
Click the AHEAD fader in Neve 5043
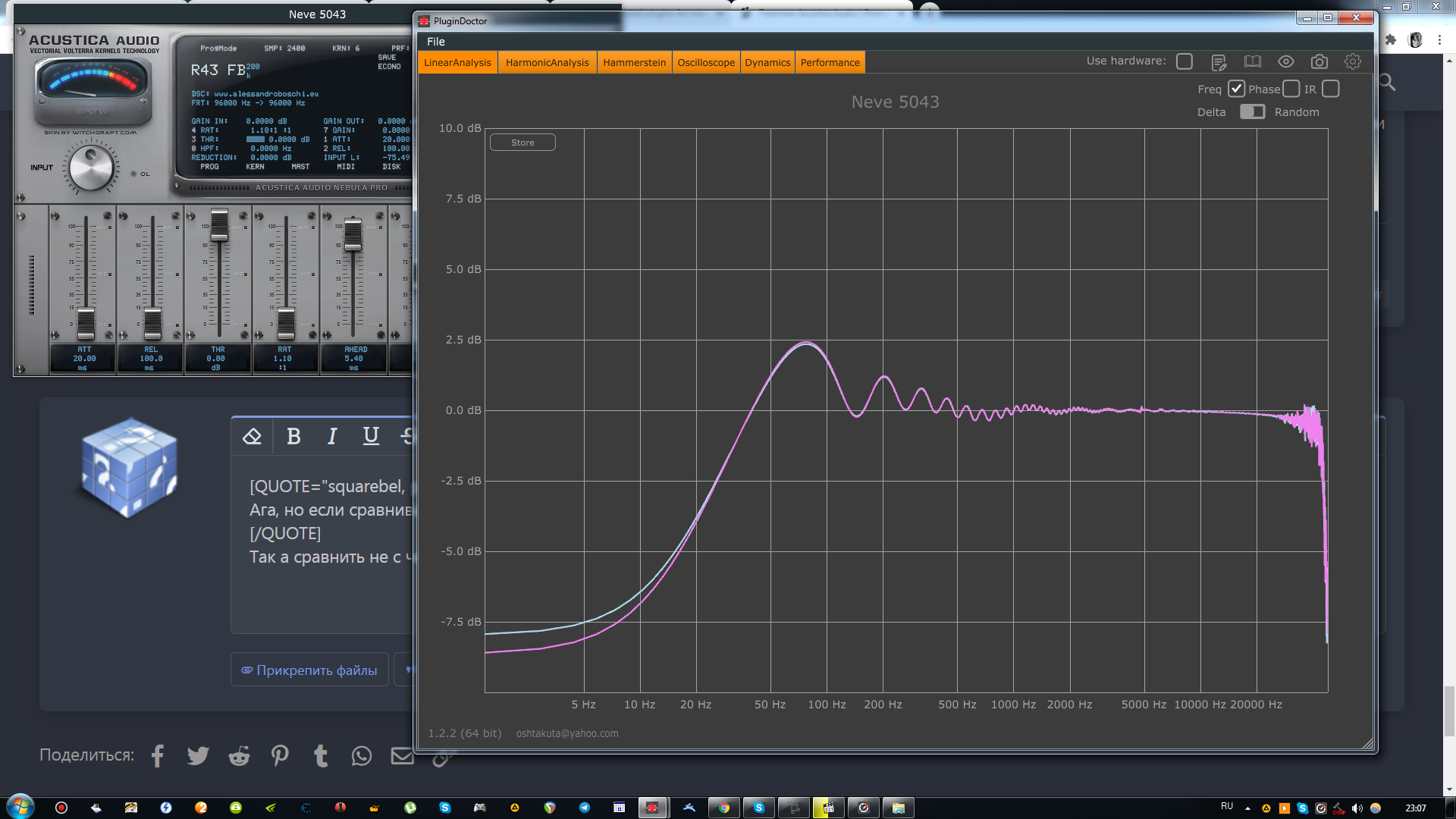click(353, 235)
